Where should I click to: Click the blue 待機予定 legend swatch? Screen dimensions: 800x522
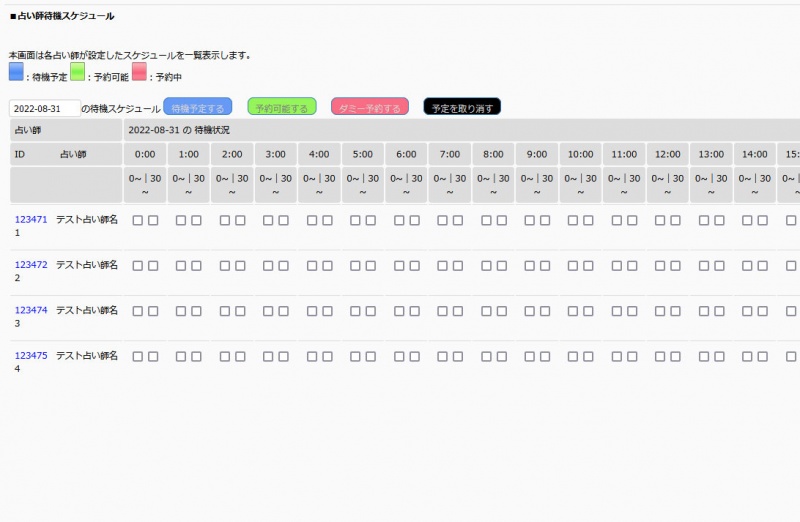coord(16,72)
